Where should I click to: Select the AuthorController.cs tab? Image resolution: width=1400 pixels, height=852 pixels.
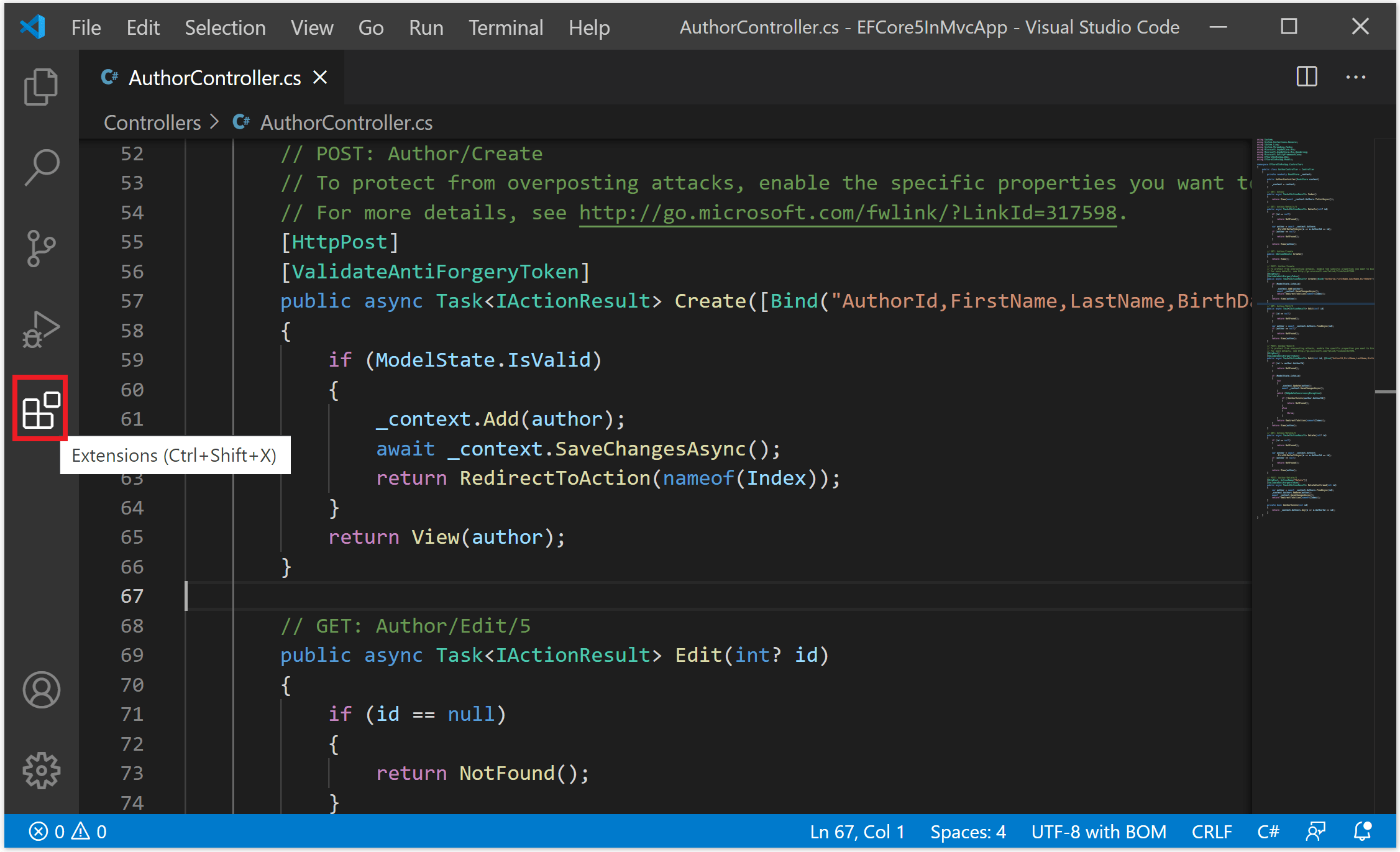coord(214,77)
